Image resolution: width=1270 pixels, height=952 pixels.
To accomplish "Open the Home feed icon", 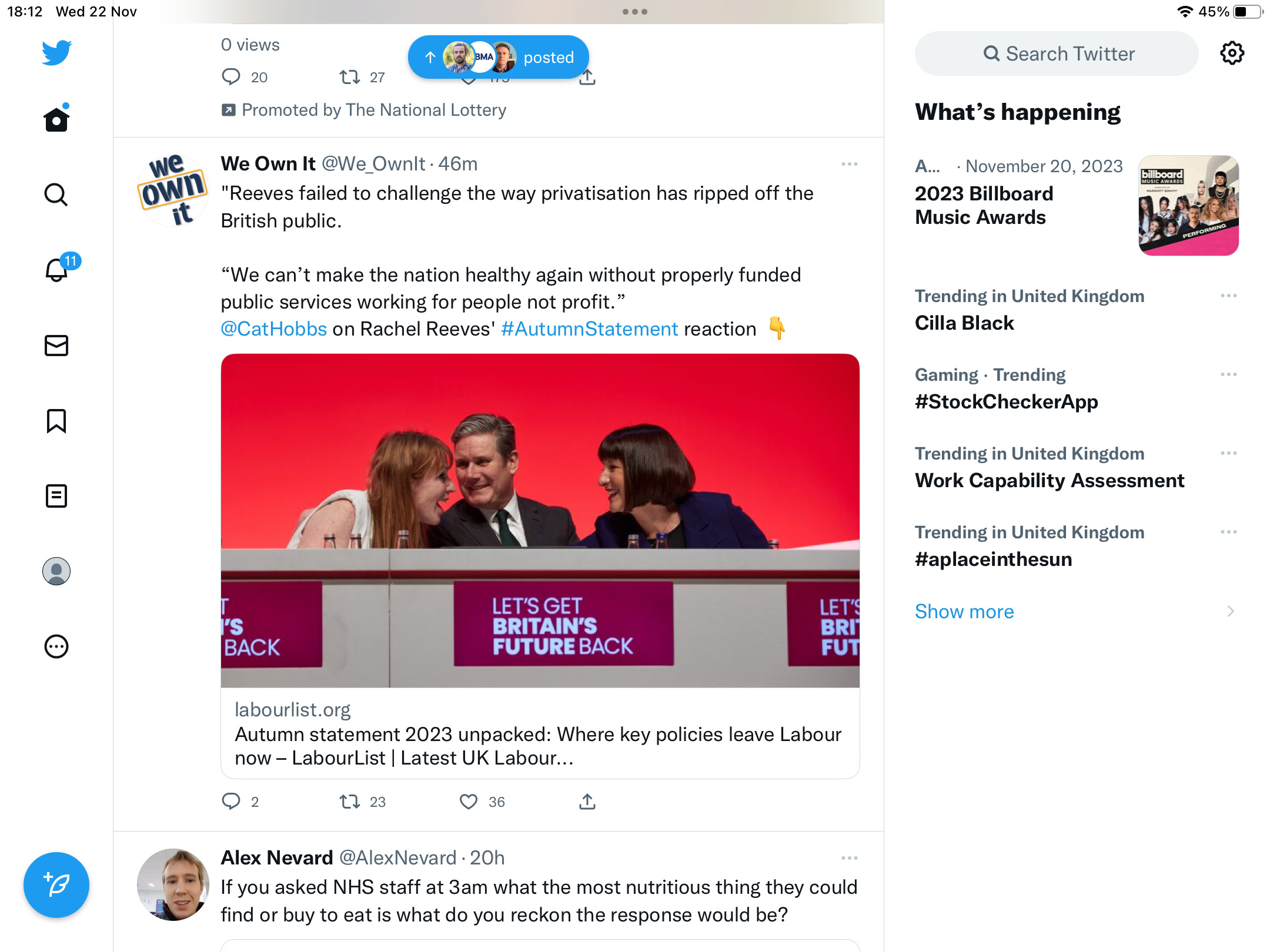I will click(56, 119).
